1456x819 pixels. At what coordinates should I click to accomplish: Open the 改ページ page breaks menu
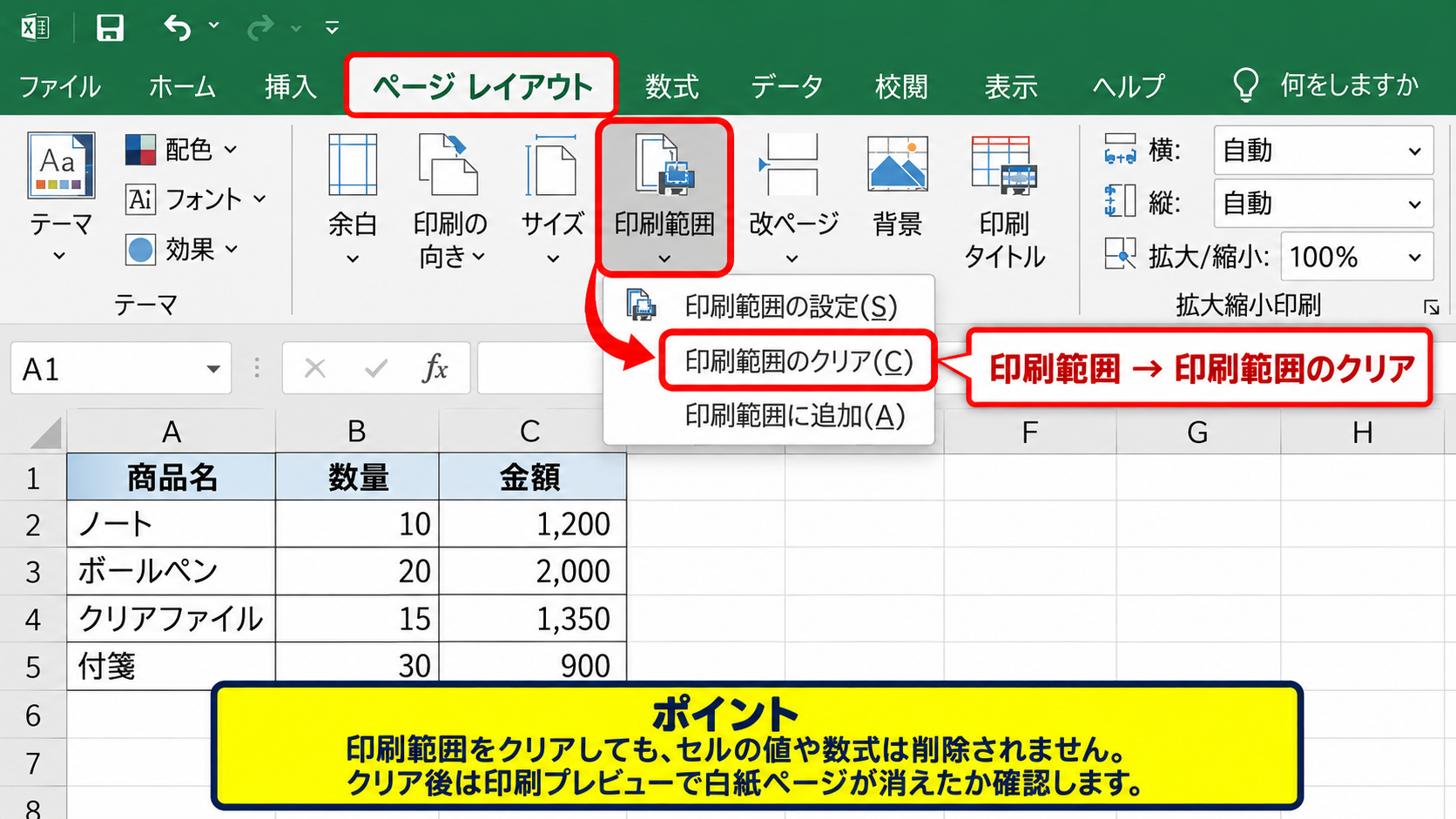point(793,199)
